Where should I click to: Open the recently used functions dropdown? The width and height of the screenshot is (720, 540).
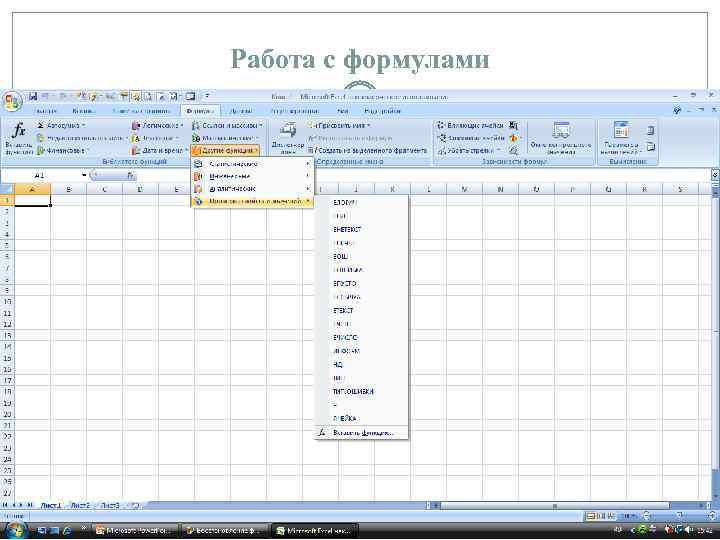tap(81, 138)
